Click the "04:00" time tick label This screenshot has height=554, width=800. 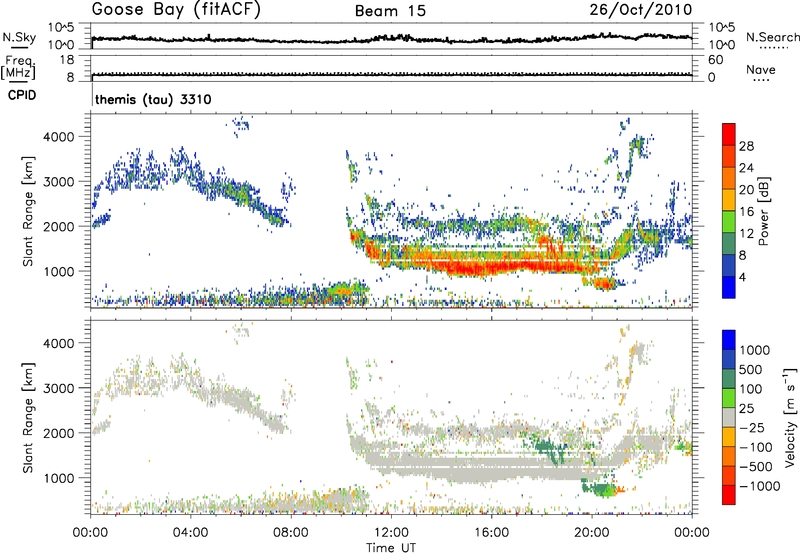pyautogui.click(x=190, y=533)
